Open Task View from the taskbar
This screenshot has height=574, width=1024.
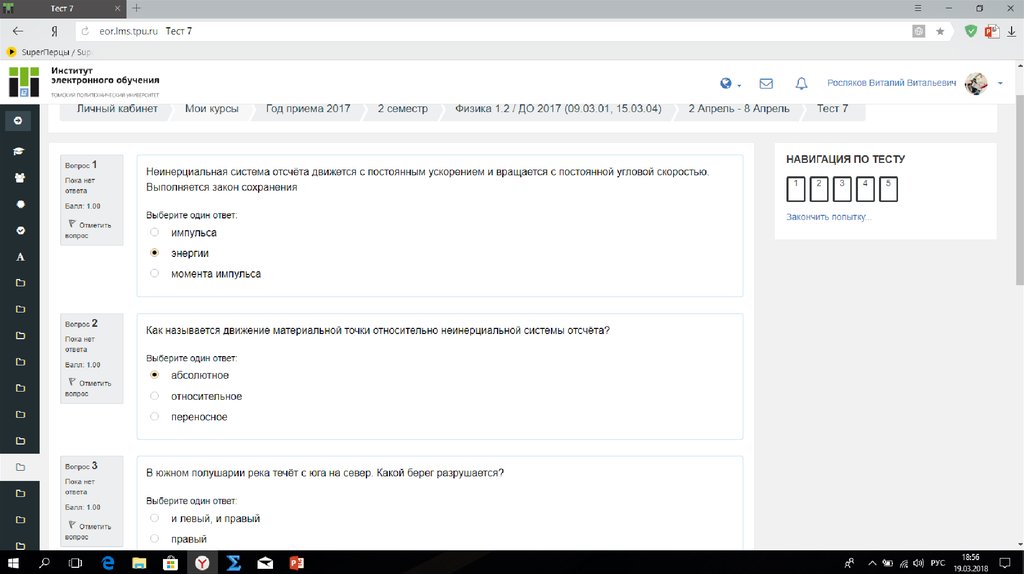pos(76,562)
